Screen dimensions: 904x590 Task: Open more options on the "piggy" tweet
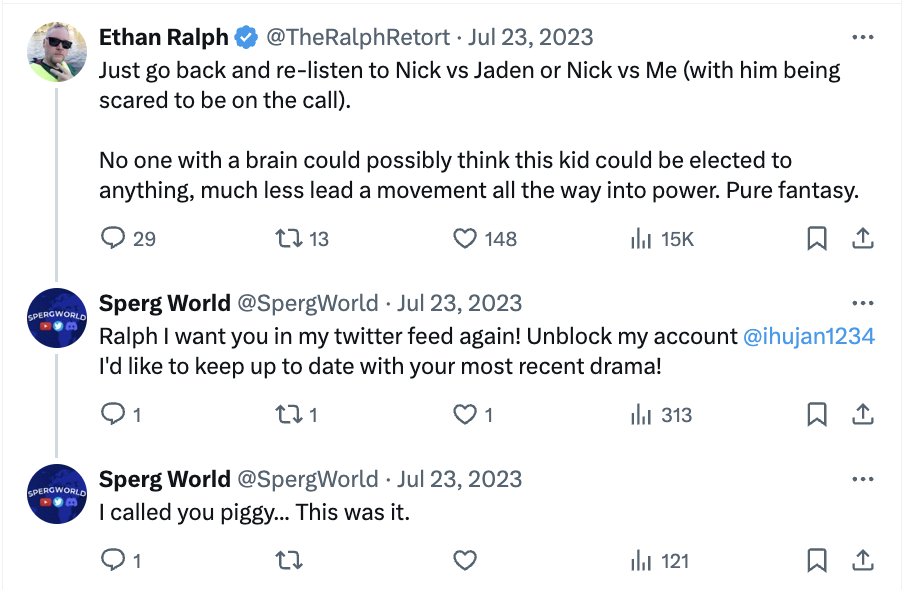(x=862, y=479)
